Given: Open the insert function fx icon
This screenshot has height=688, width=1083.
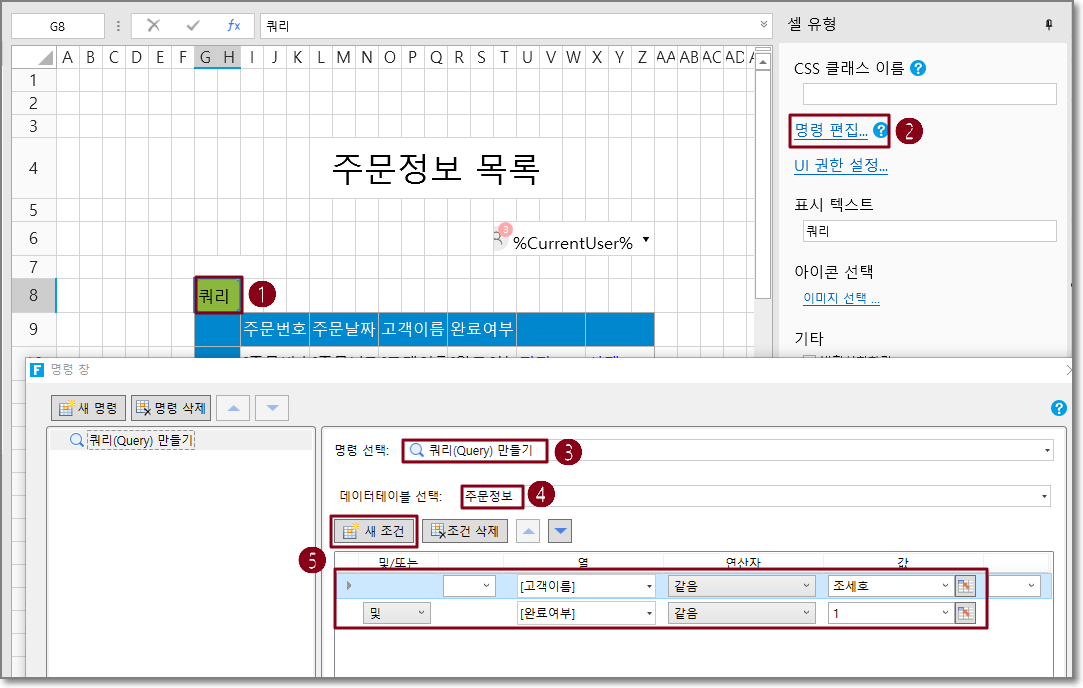Looking at the screenshot, I should [233, 26].
